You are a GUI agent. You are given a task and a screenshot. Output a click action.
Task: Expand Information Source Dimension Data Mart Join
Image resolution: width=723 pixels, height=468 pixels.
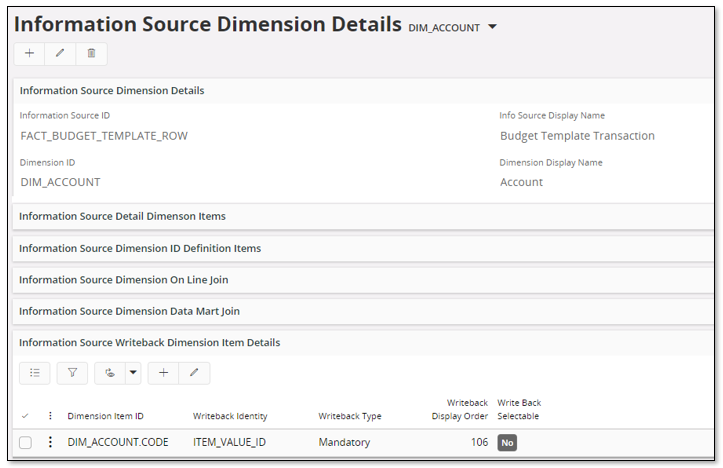coord(129,311)
